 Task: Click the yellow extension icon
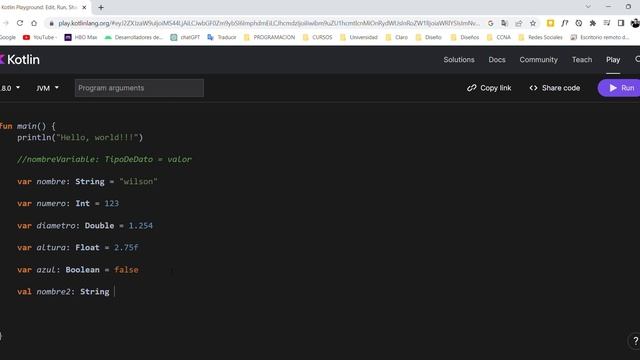[550, 23]
